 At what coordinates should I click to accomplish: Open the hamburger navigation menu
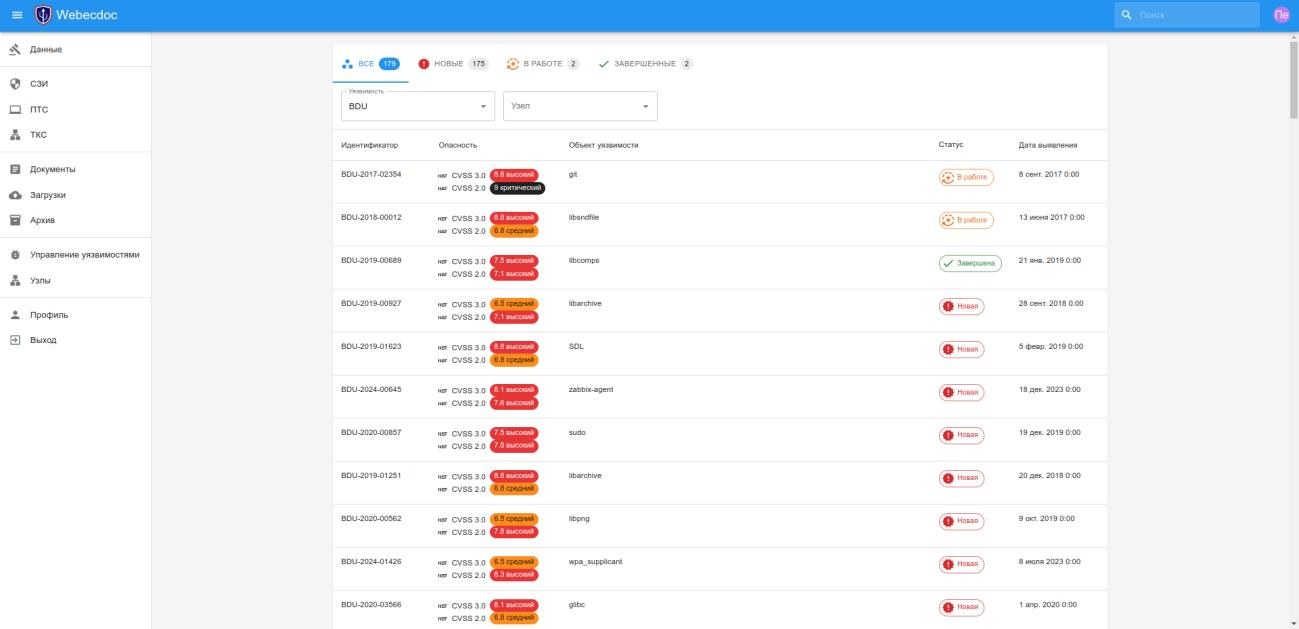point(17,15)
